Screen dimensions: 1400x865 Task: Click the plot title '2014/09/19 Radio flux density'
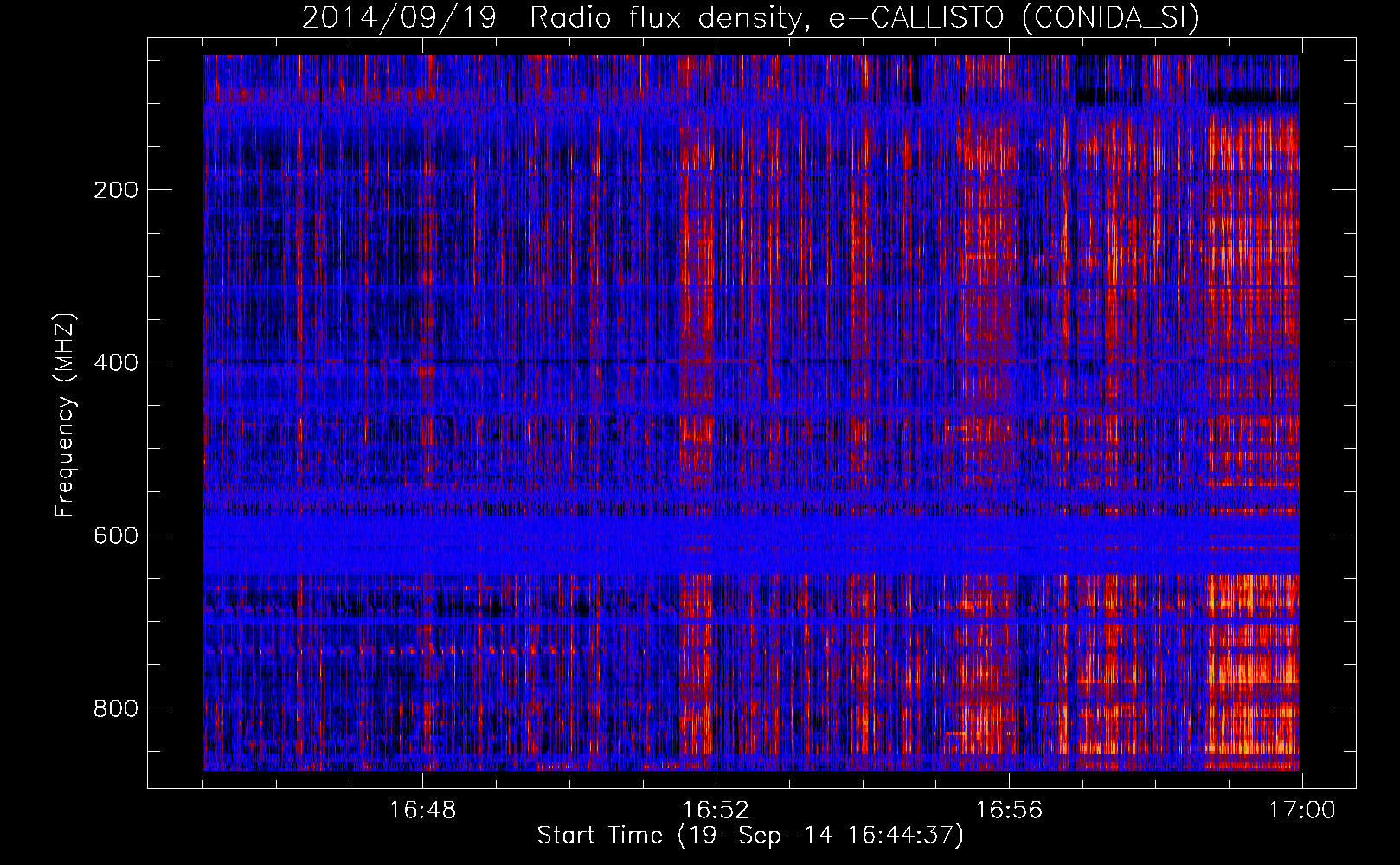click(x=553, y=17)
